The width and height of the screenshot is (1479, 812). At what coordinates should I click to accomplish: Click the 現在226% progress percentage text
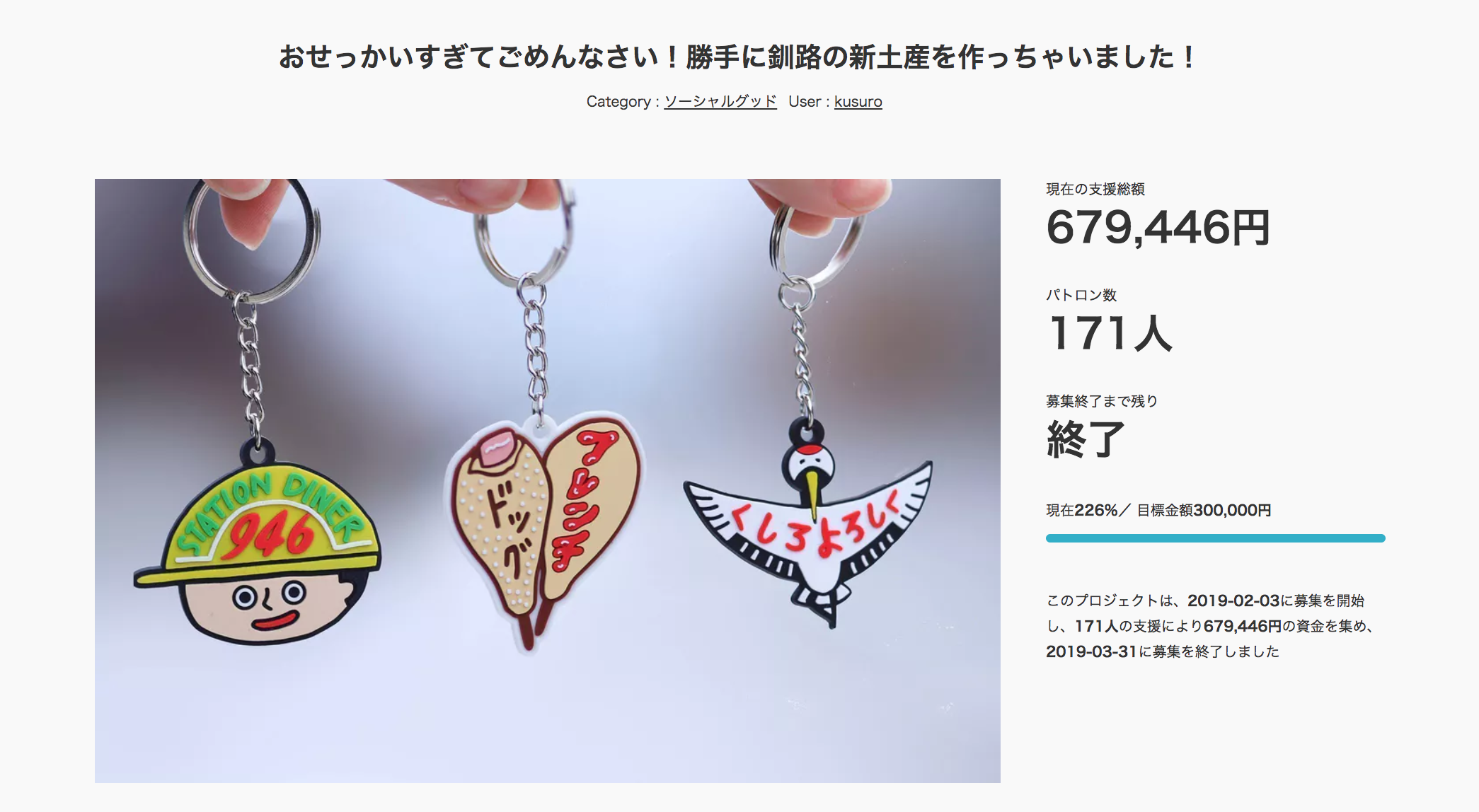pyautogui.click(x=1082, y=510)
